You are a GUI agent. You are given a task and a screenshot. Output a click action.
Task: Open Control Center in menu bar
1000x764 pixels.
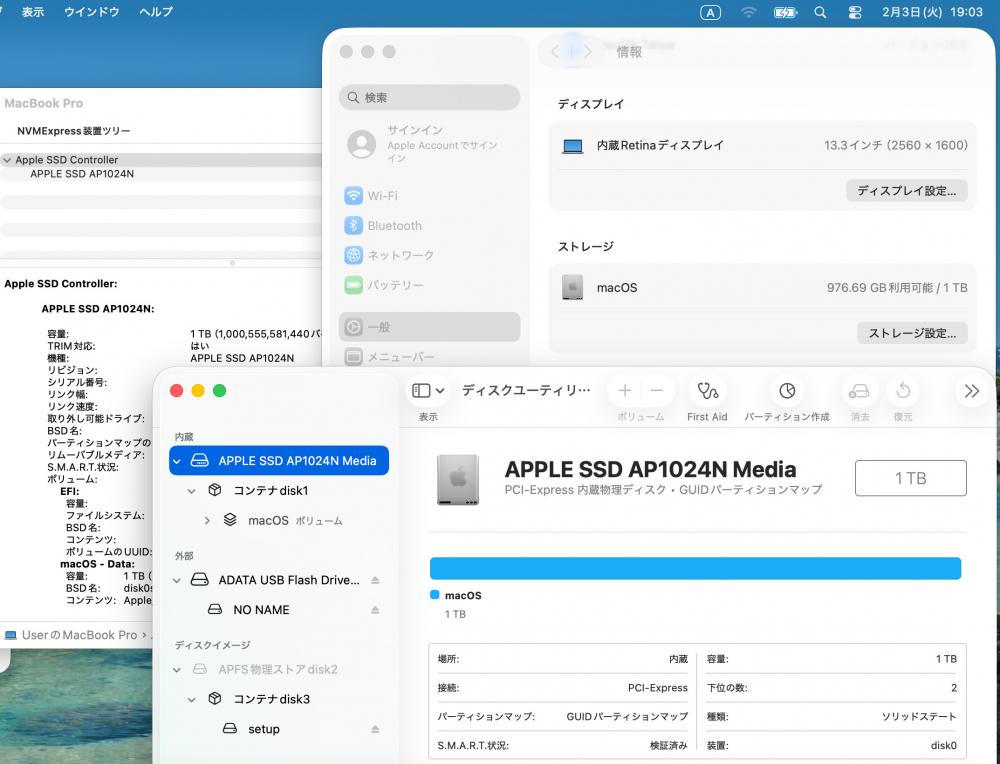854,12
